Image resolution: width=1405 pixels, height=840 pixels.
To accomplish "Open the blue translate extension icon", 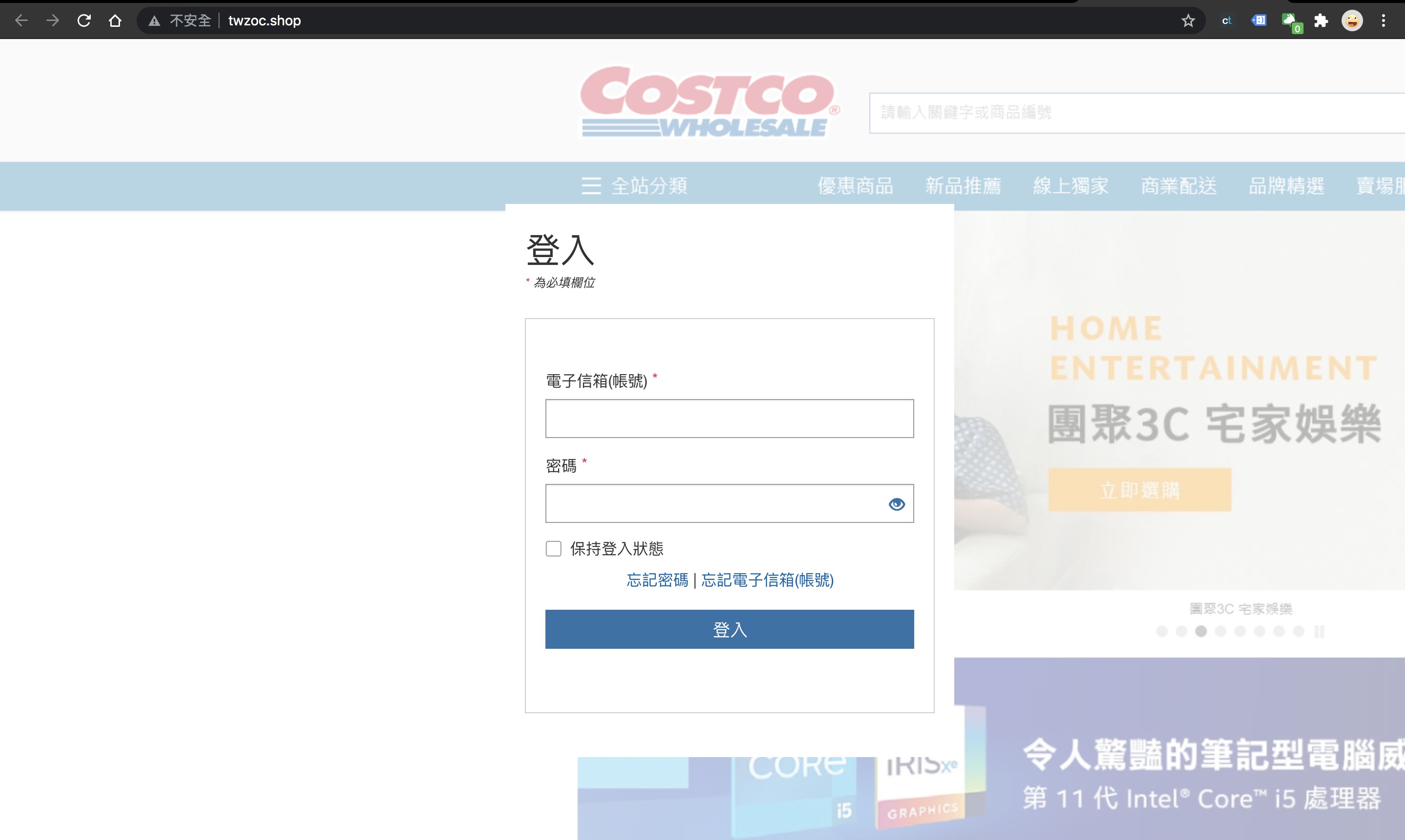I will click(1258, 21).
